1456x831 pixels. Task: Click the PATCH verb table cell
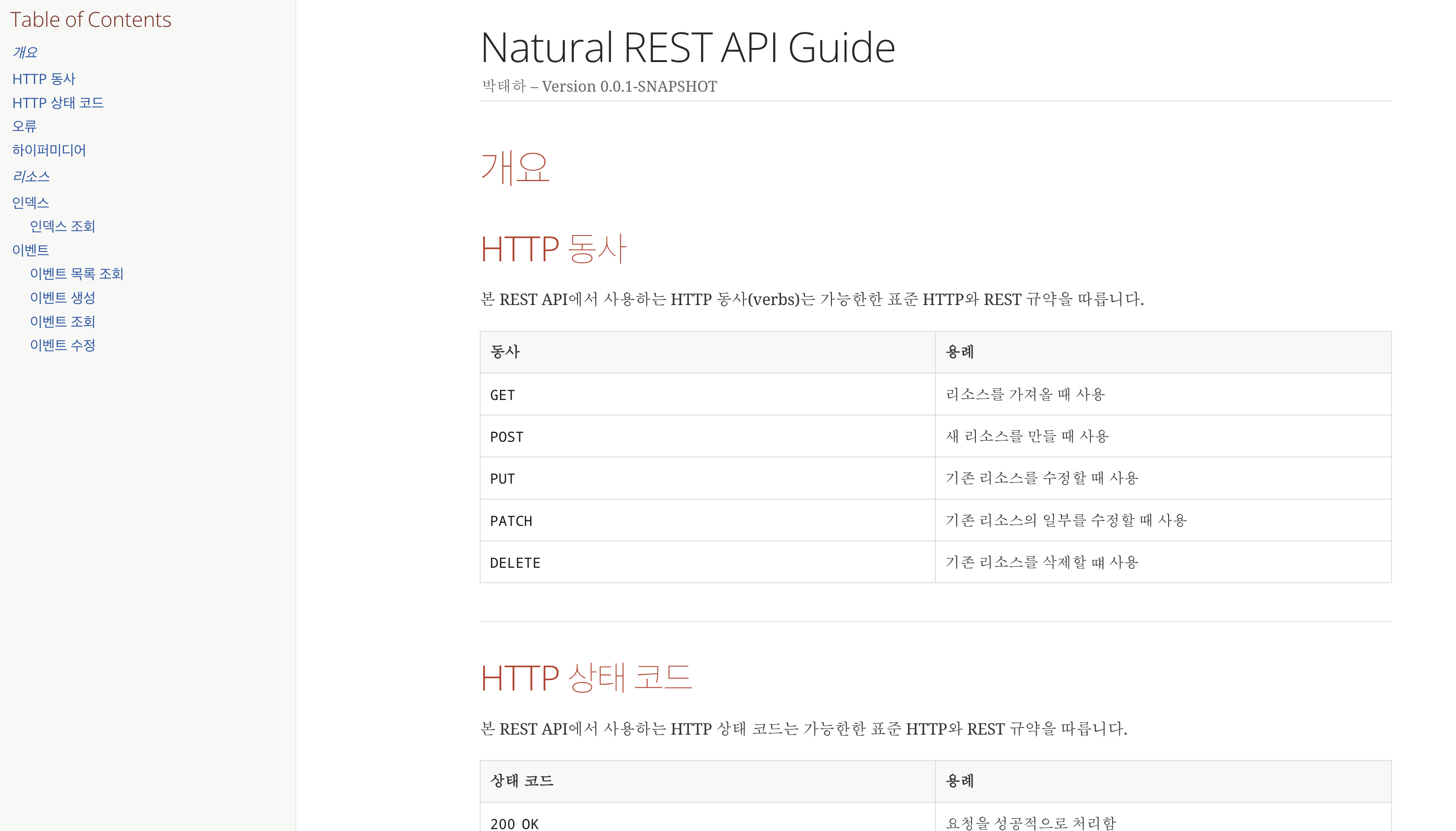[x=511, y=521]
